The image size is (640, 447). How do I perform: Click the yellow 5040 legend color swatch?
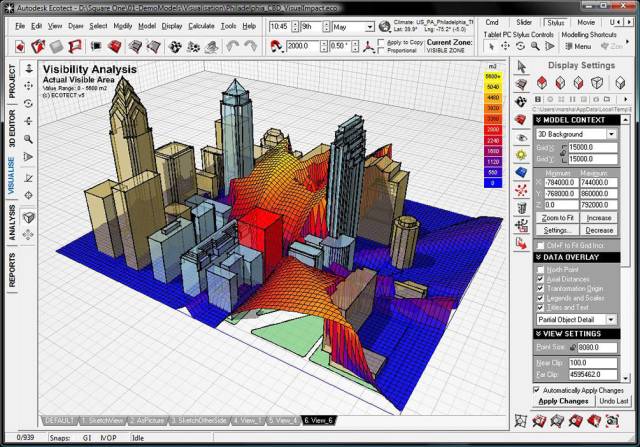(x=493, y=87)
